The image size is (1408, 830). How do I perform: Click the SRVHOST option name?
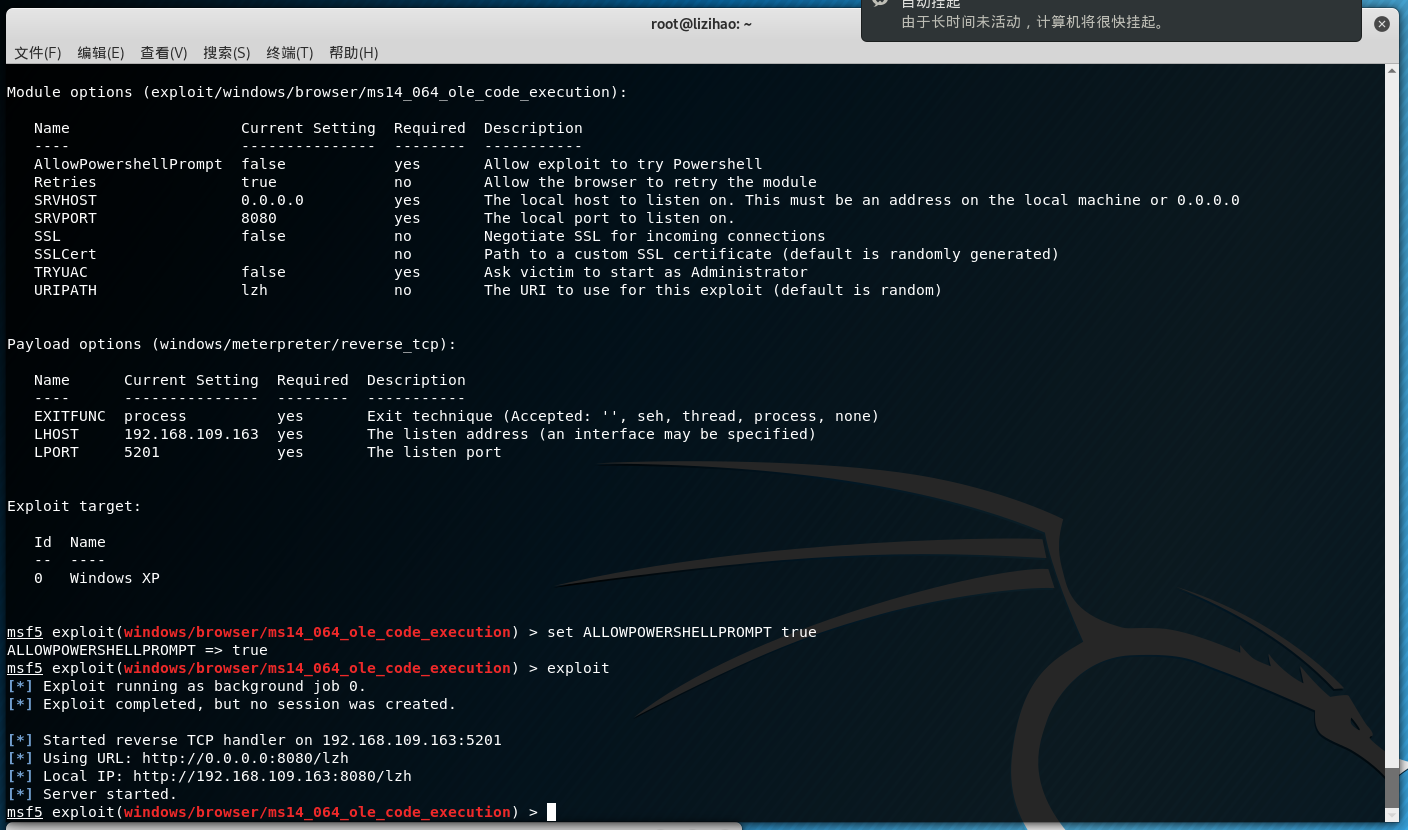click(x=65, y=200)
